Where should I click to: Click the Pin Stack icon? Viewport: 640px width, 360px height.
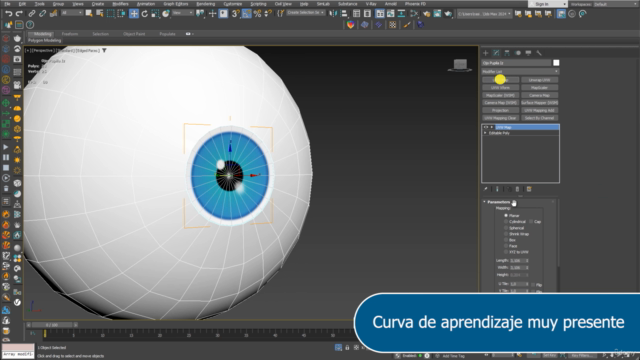[x=486, y=189]
